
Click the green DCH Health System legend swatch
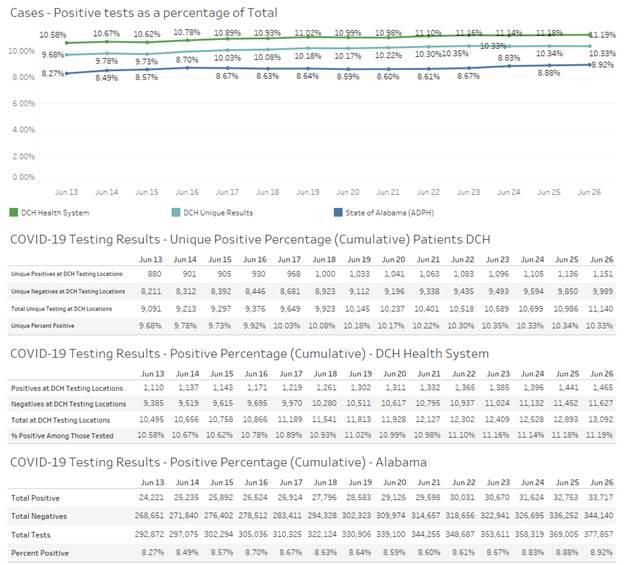(15, 212)
